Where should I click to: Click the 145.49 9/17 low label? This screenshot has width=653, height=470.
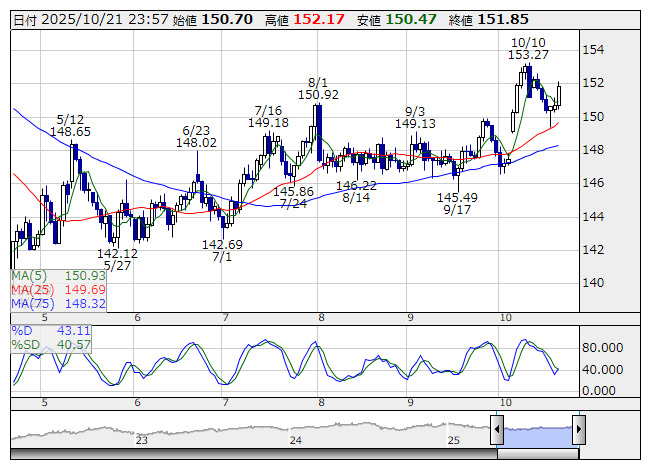[457, 203]
